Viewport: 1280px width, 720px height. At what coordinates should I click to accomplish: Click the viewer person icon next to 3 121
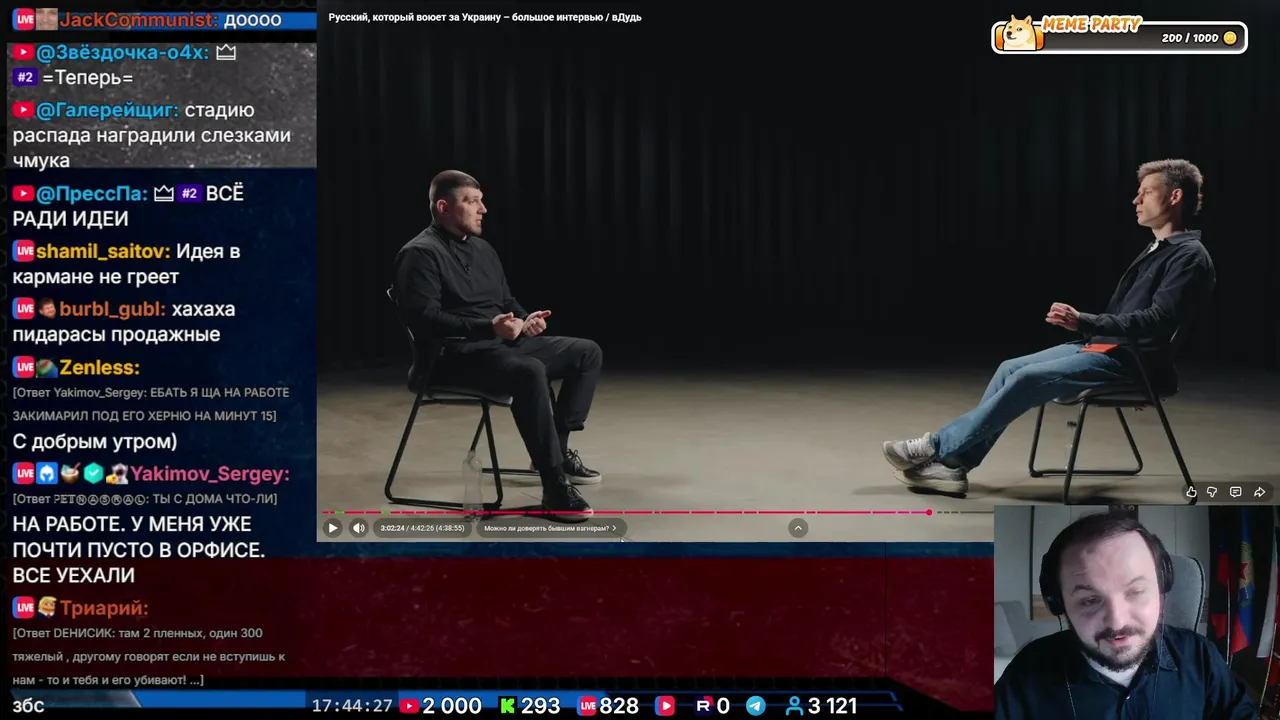tap(794, 706)
